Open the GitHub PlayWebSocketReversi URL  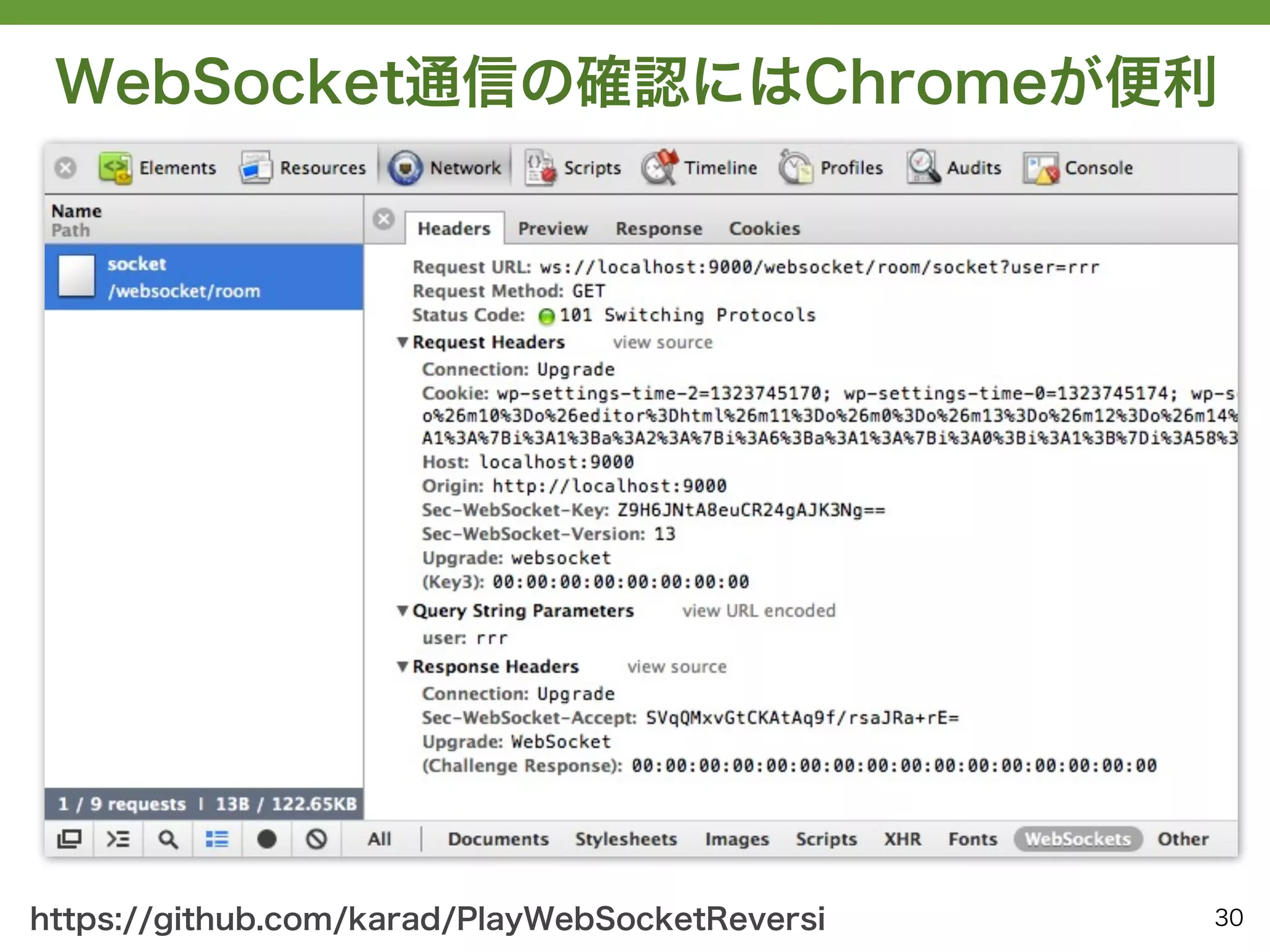(428, 920)
